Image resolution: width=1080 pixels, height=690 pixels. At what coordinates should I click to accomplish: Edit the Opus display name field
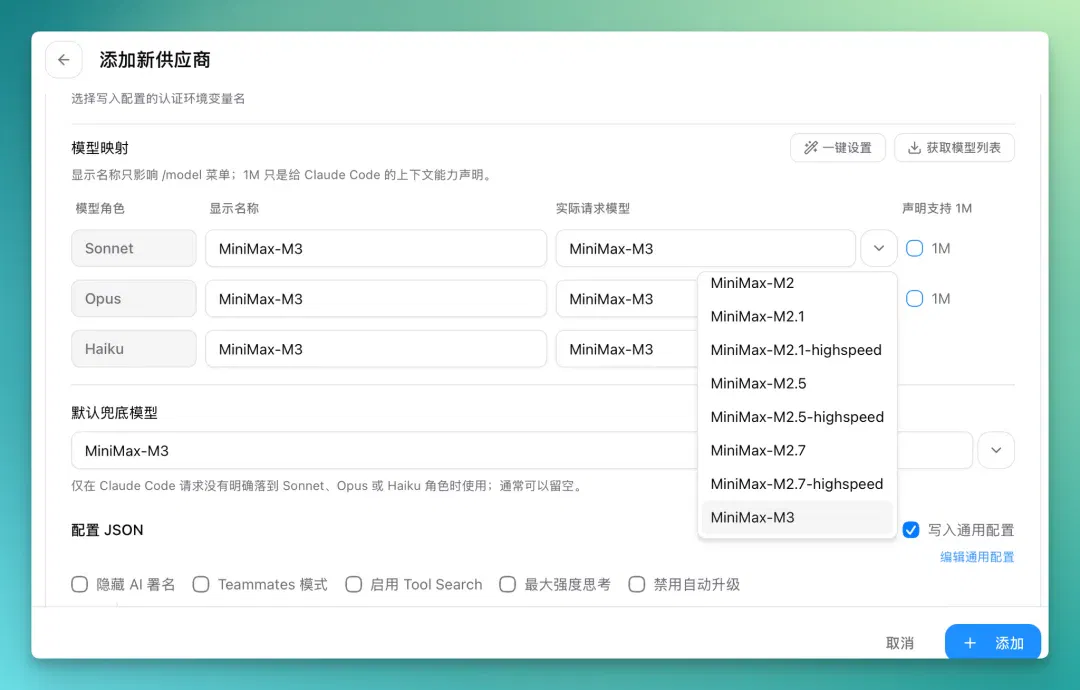coord(376,298)
